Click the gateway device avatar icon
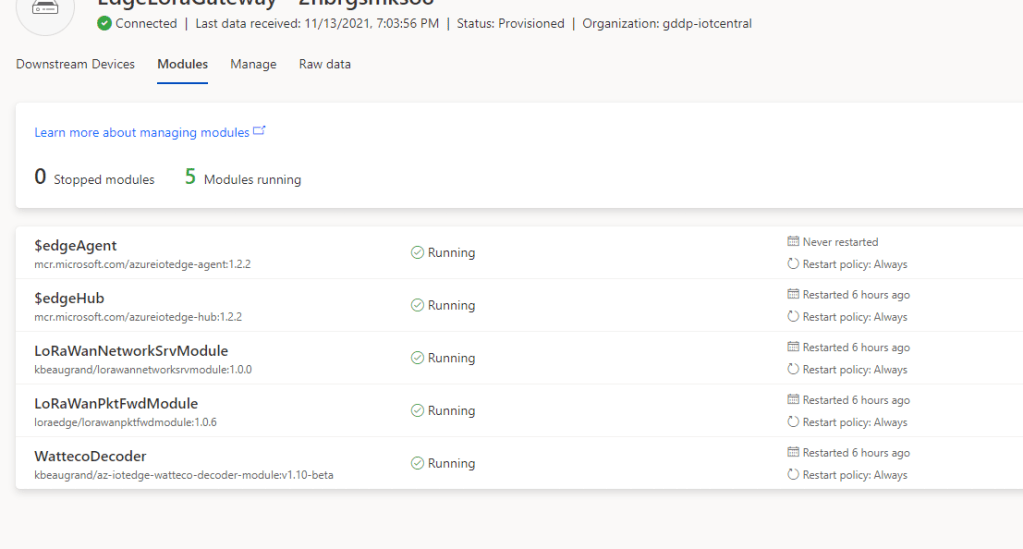The image size is (1023, 549). point(45,8)
